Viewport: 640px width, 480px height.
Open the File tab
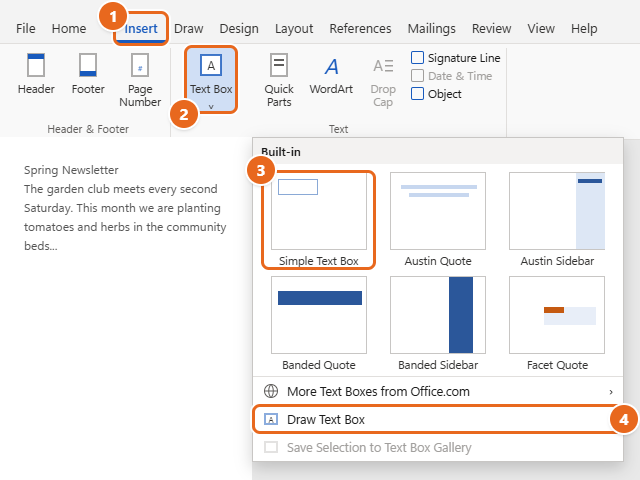[x=26, y=29]
